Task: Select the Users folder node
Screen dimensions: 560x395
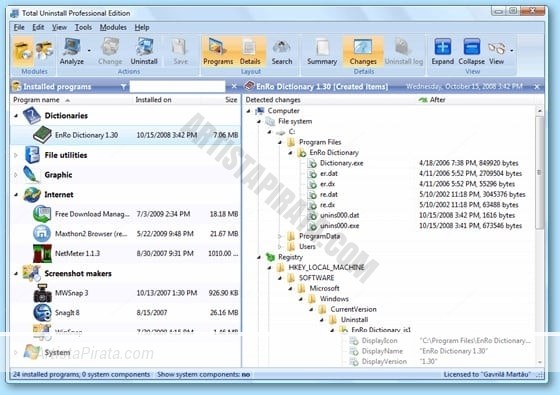Action: click(x=307, y=246)
